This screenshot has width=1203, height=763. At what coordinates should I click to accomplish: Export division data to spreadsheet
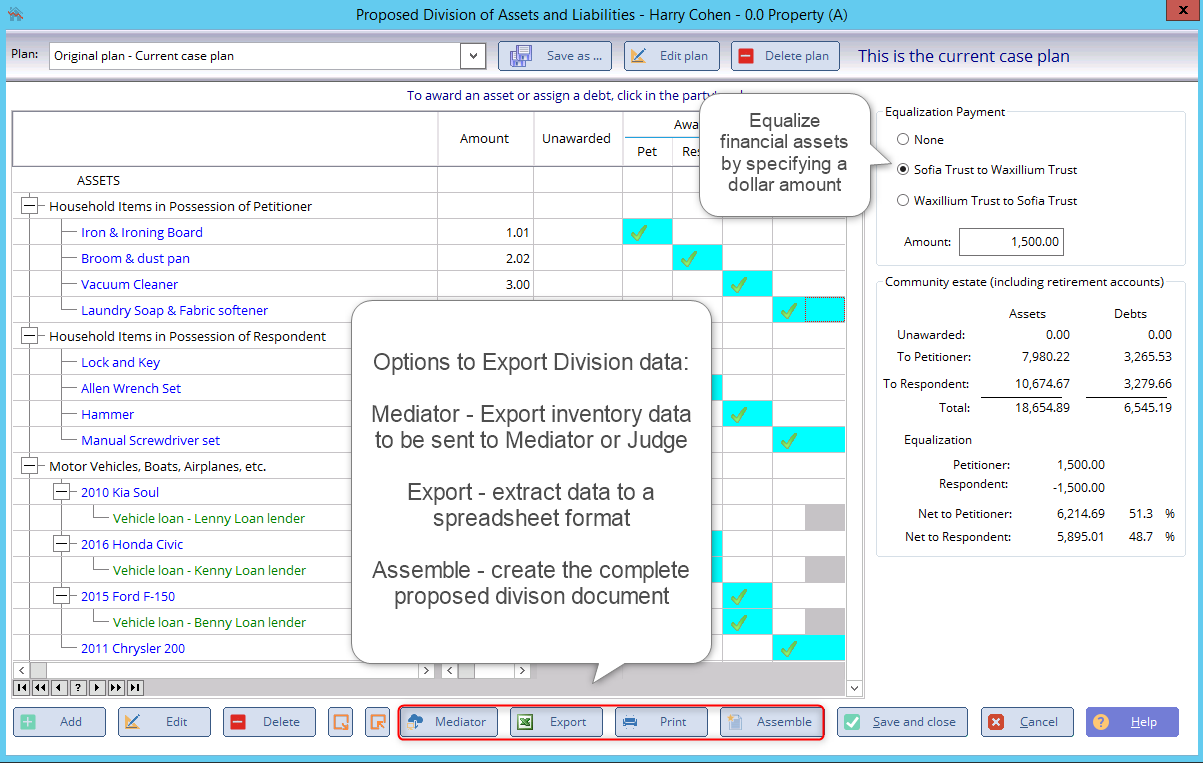point(556,722)
